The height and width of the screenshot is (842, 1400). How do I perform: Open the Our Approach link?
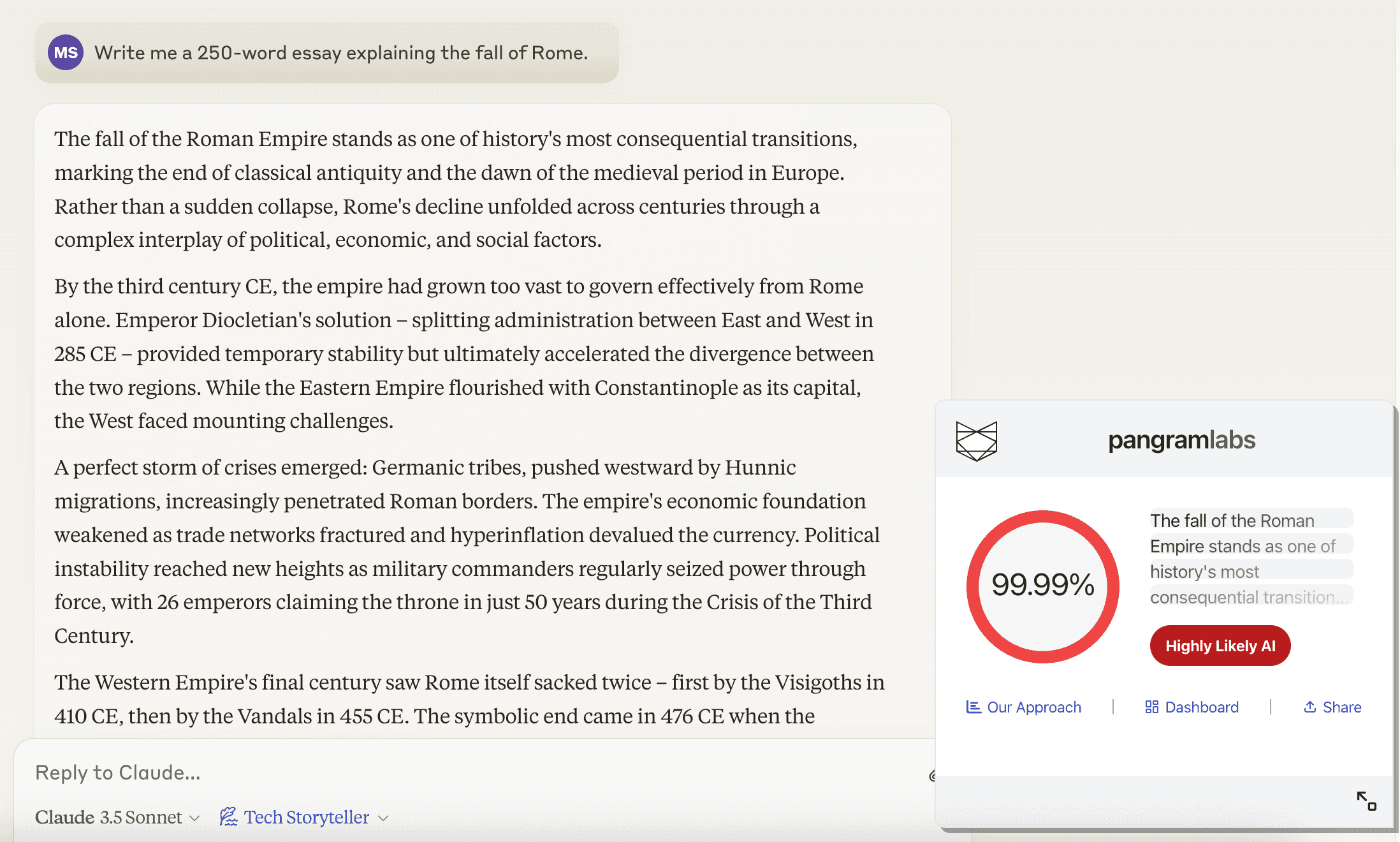1033,707
